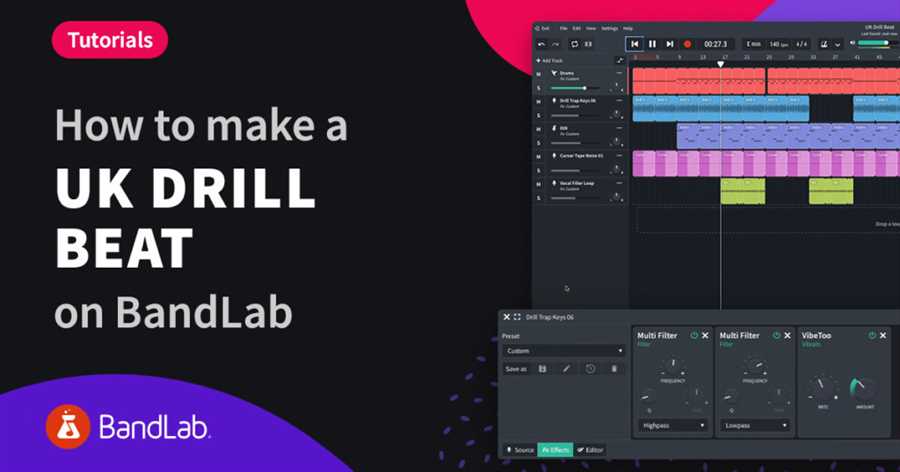
Task: Mute the 808 track
Action: click(x=538, y=129)
